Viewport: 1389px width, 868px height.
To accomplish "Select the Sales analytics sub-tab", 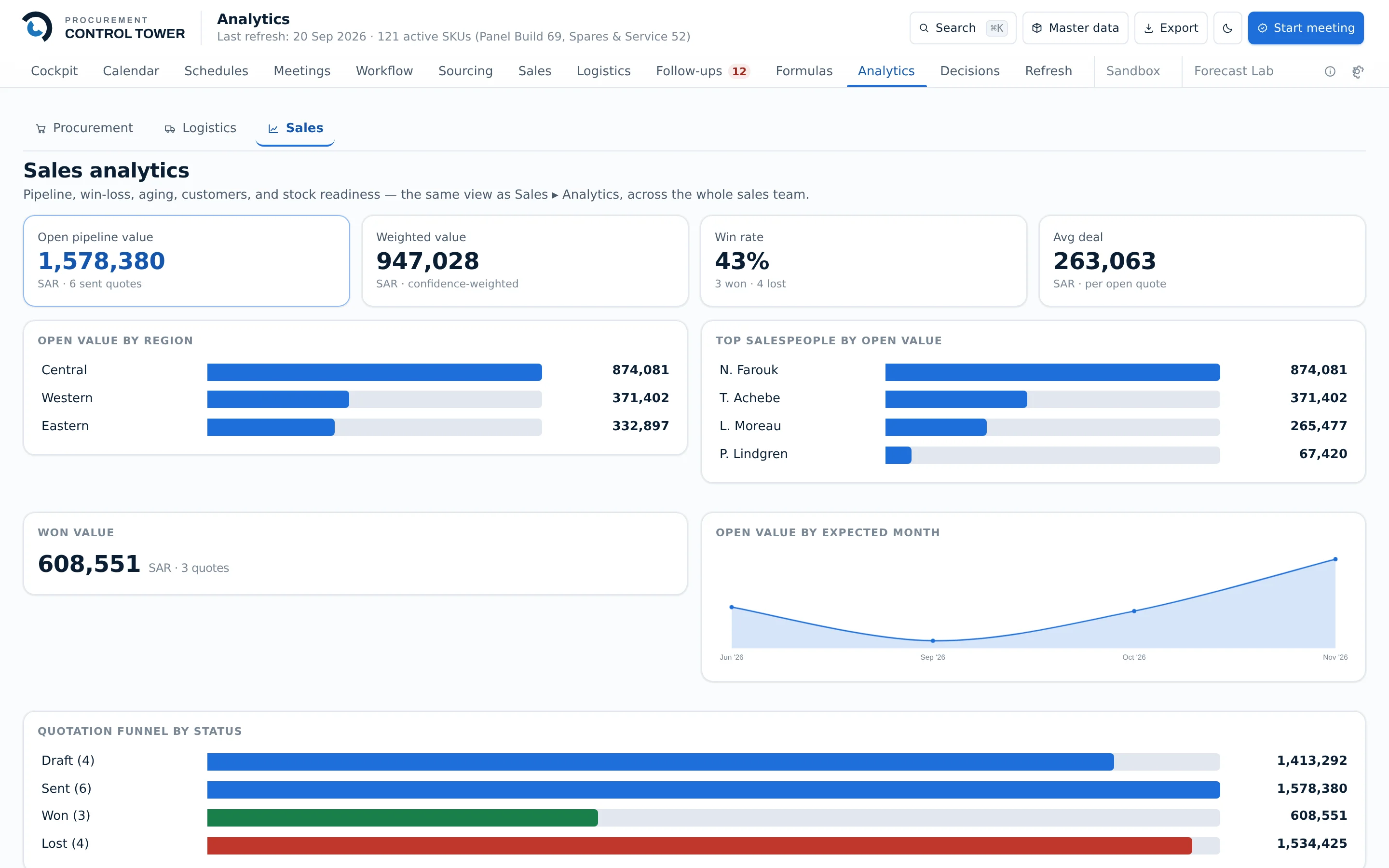I will (295, 128).
